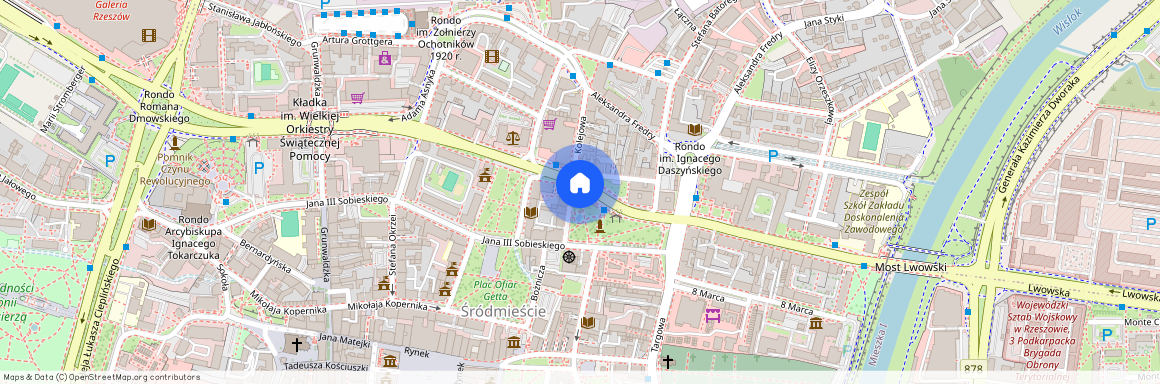Click the wheel icon below Jana III Sobieskiego

click(x=569, y=257)
